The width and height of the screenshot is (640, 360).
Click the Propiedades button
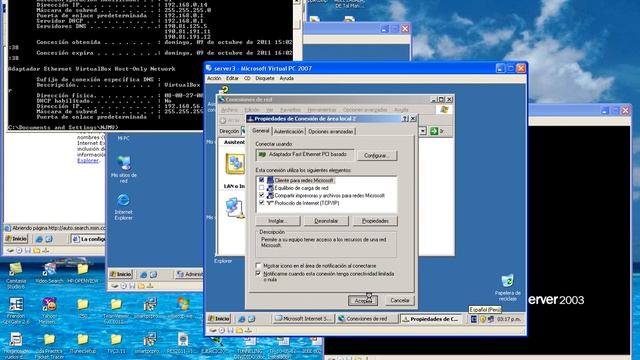[x=375, y=221]
